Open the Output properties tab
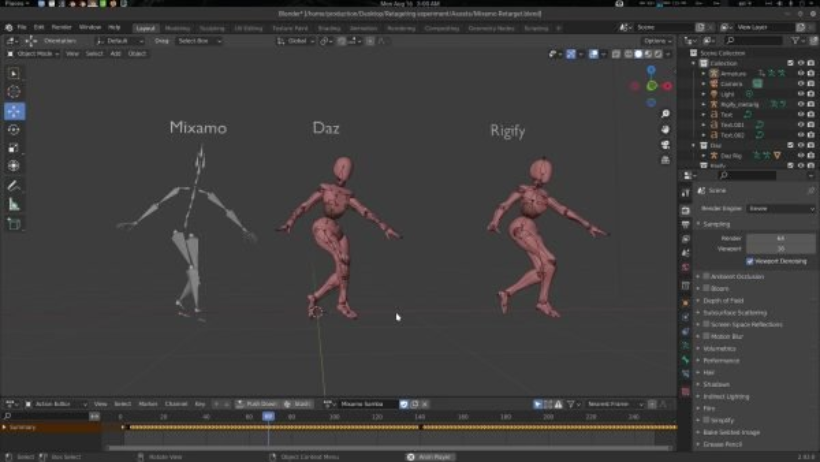Viewport: 820px width, 462px height. click(686, 224)
